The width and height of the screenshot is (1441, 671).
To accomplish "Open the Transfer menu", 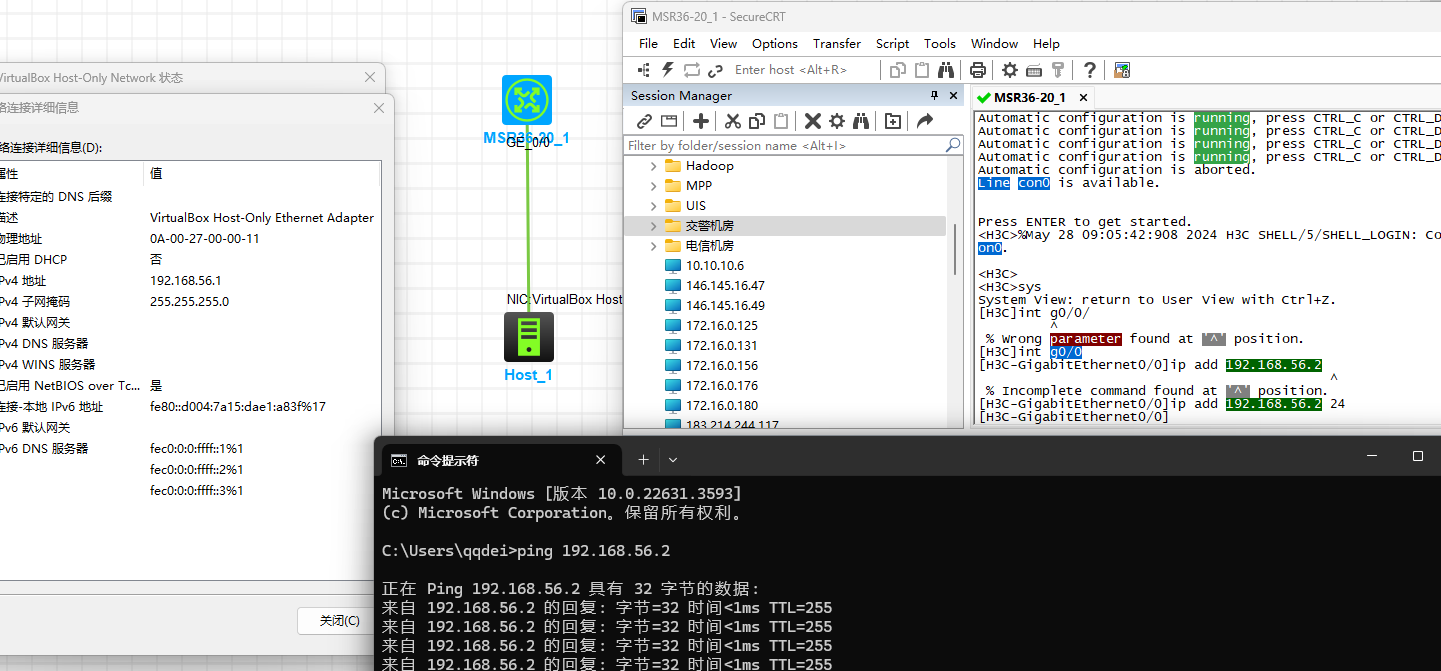I will pyautogui.click(x=836, y=44).
